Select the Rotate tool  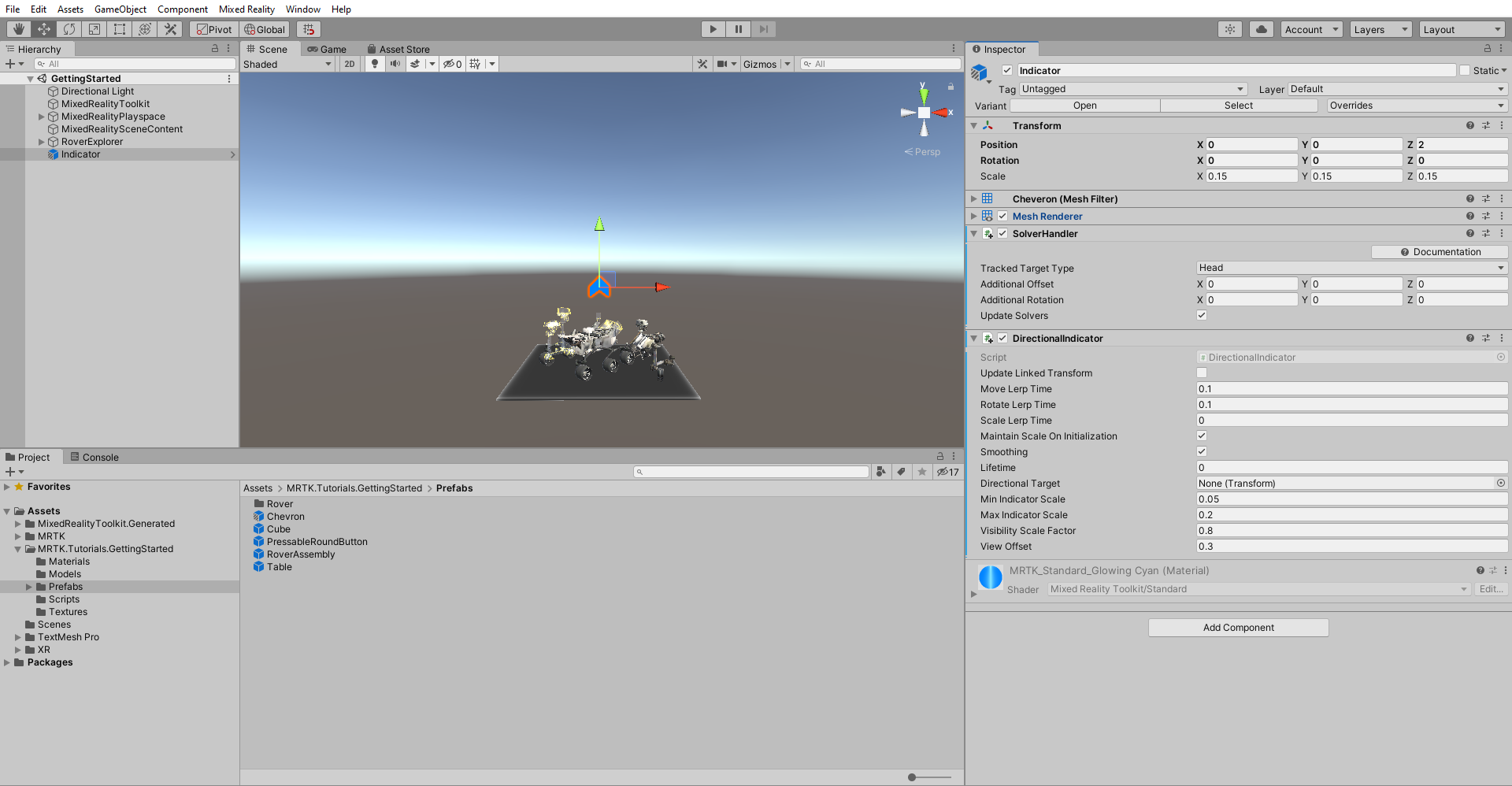(x=69, y=28)
